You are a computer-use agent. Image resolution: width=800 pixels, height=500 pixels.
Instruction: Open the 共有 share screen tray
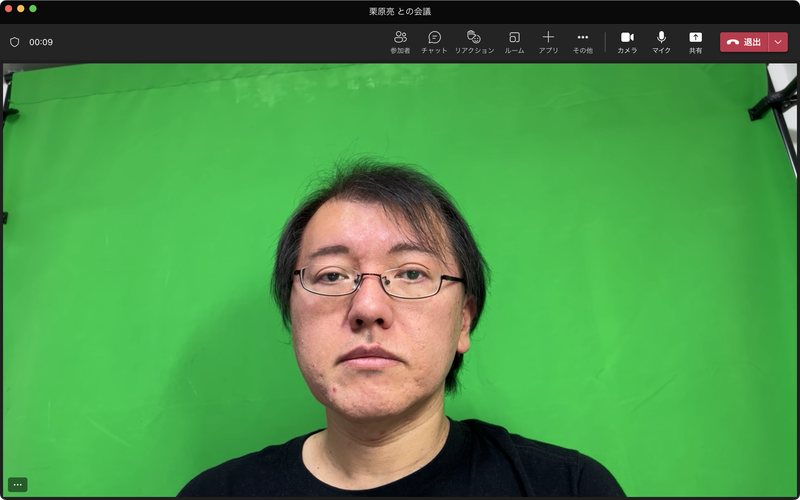(695, 42)
